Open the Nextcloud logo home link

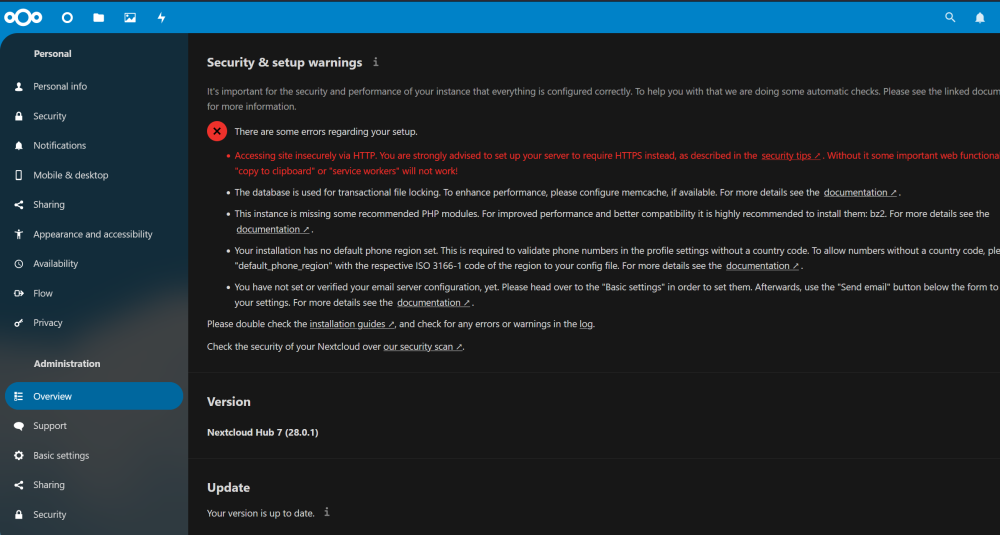23,17
